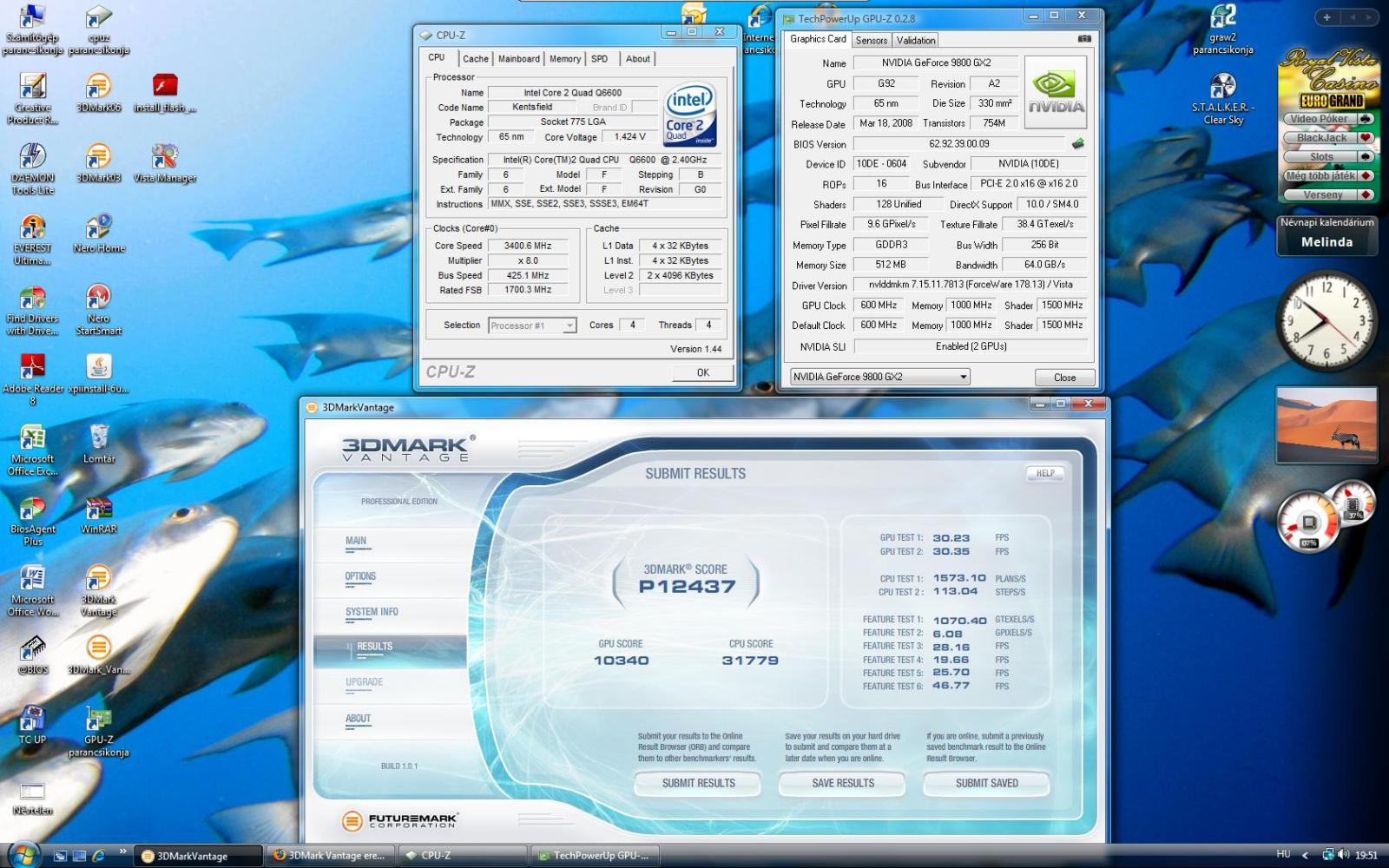Screen dimensions: 1389x868
Task: Open the SPD tab in CPU-Z
Action: click(600, 59)
